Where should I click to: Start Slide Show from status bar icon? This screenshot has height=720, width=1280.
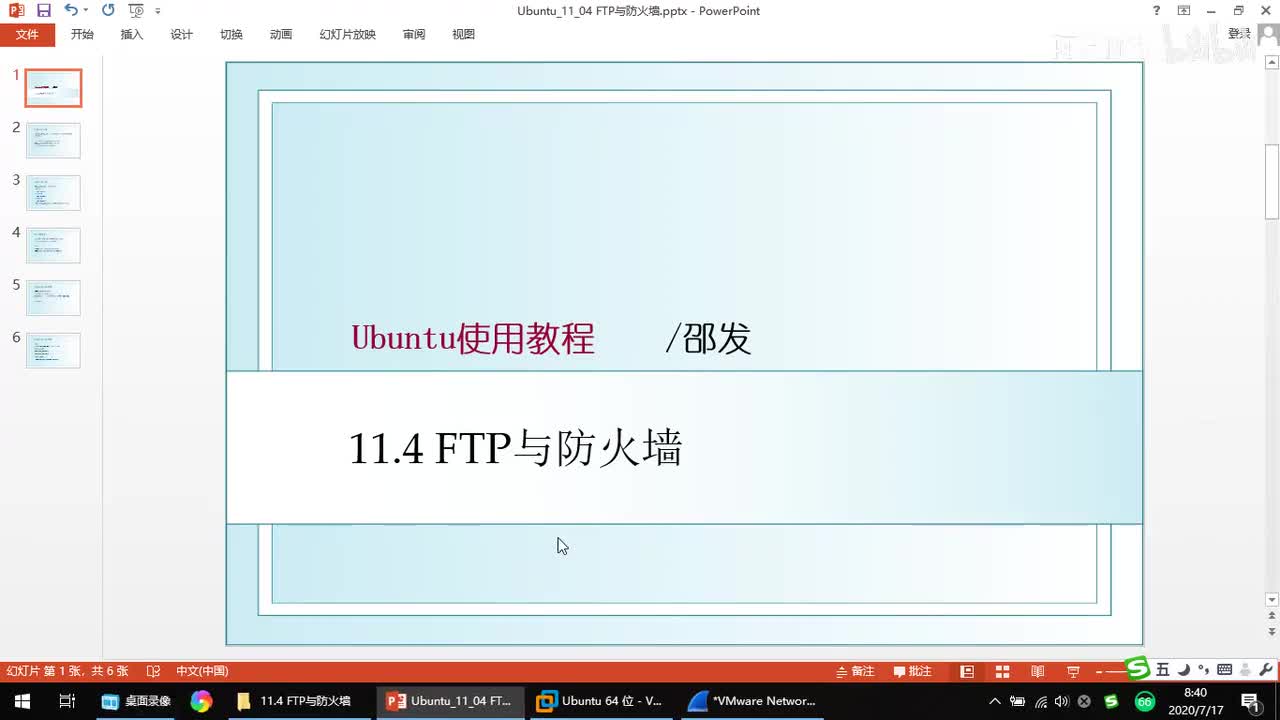click(1073, 671)
